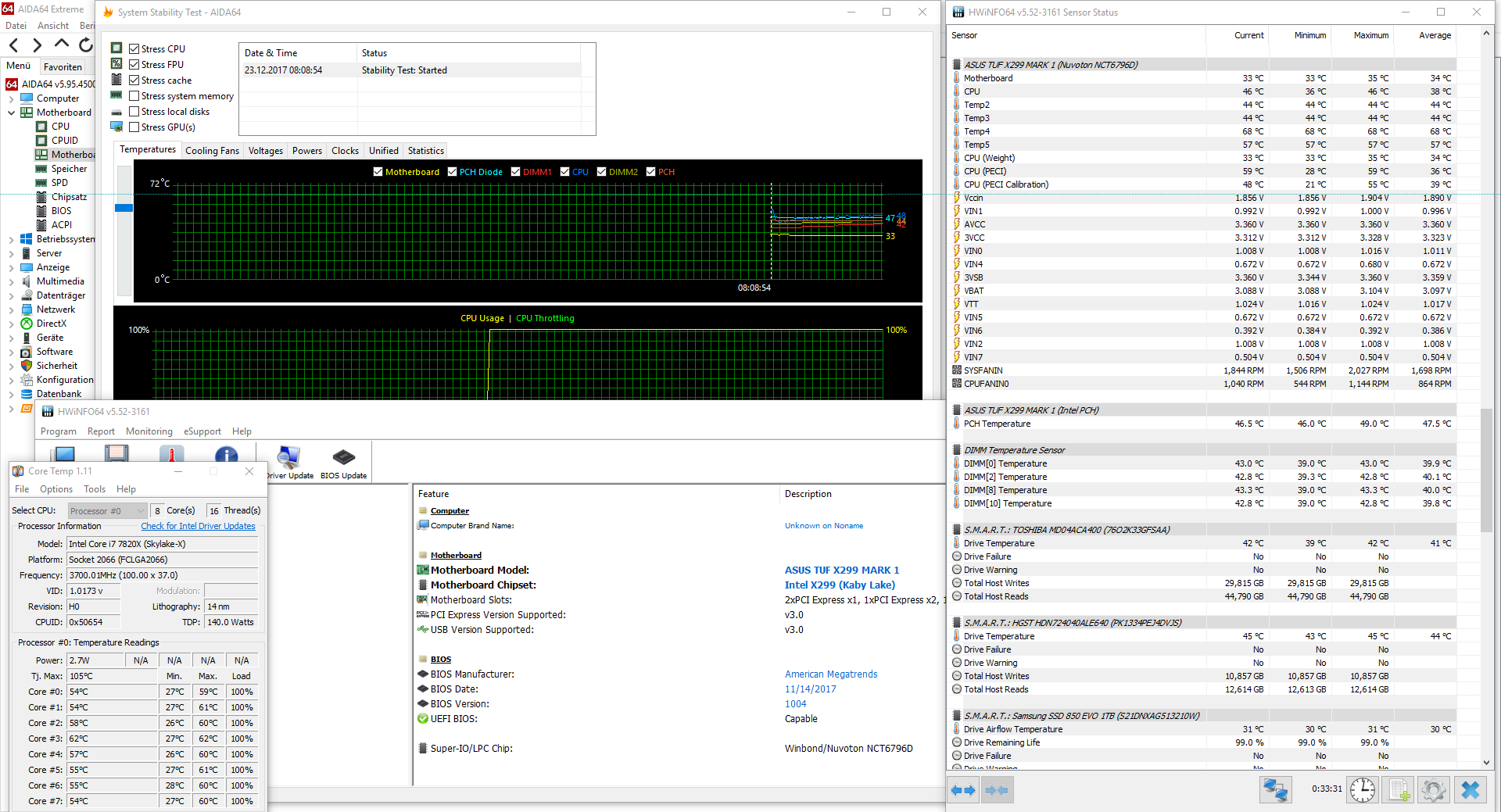This screenshot has width=1501, height=812.
Task: Click HWiNFO Summary monitor toolbar icon
Action: [x=63, y=454]
